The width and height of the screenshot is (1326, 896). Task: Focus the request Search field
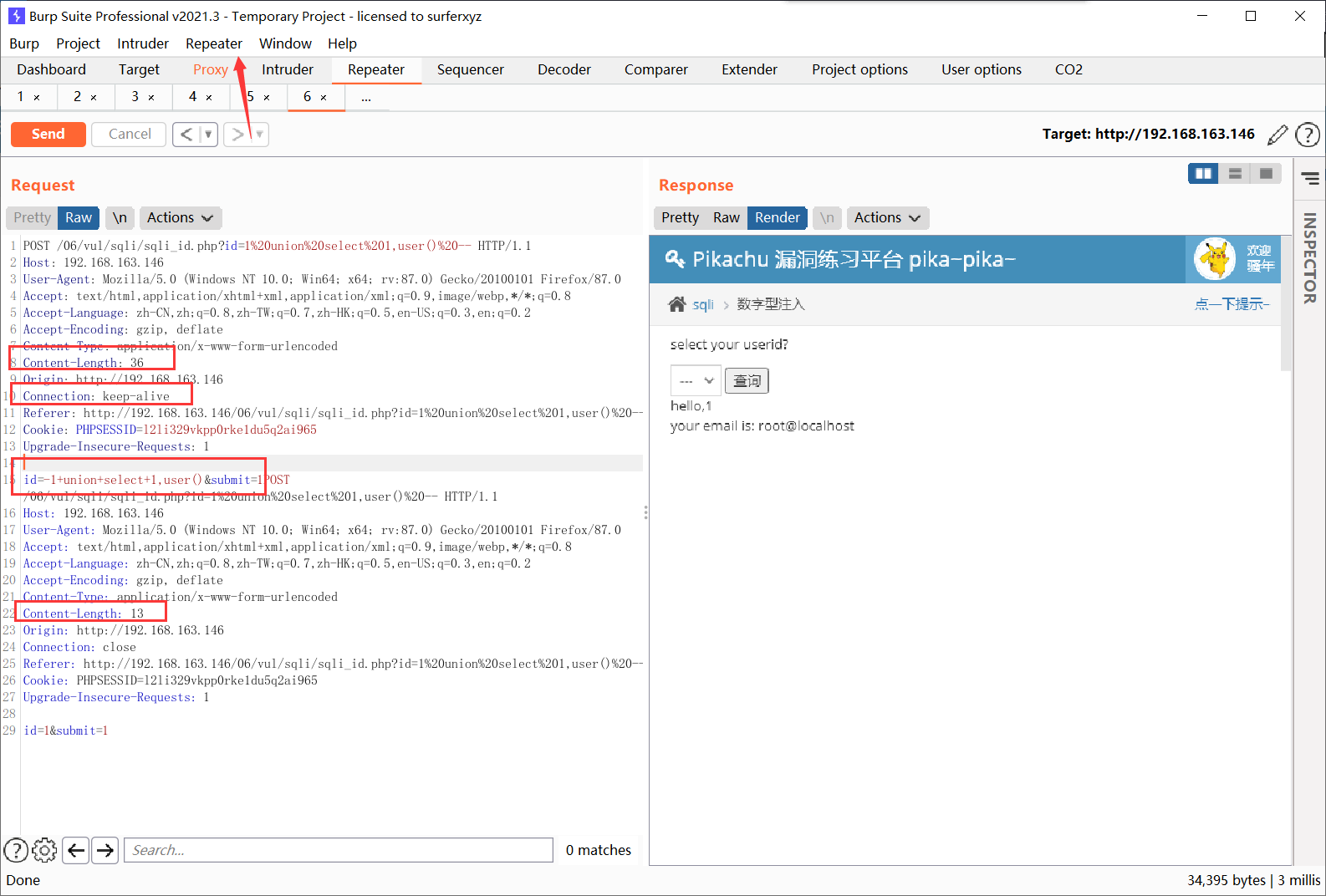339,850
